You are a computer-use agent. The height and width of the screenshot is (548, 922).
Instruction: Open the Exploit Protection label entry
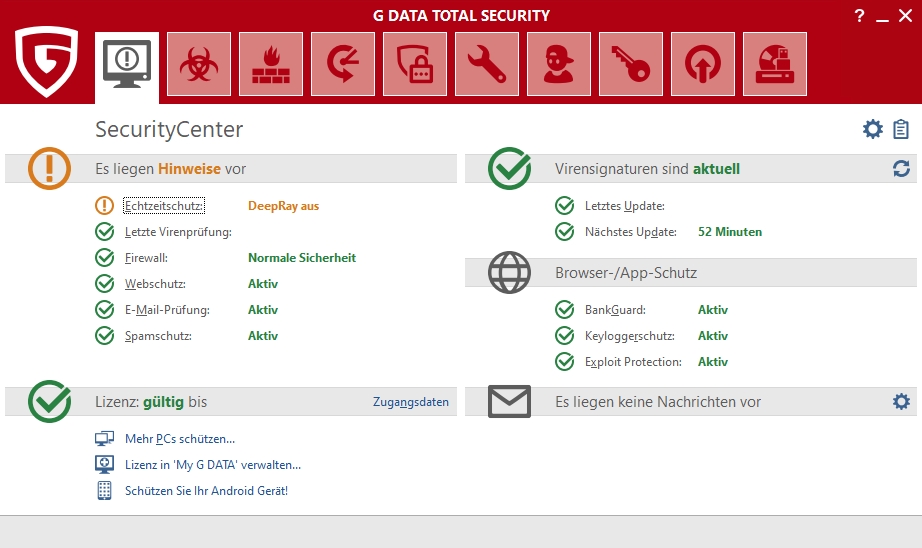tap(633, 362)
